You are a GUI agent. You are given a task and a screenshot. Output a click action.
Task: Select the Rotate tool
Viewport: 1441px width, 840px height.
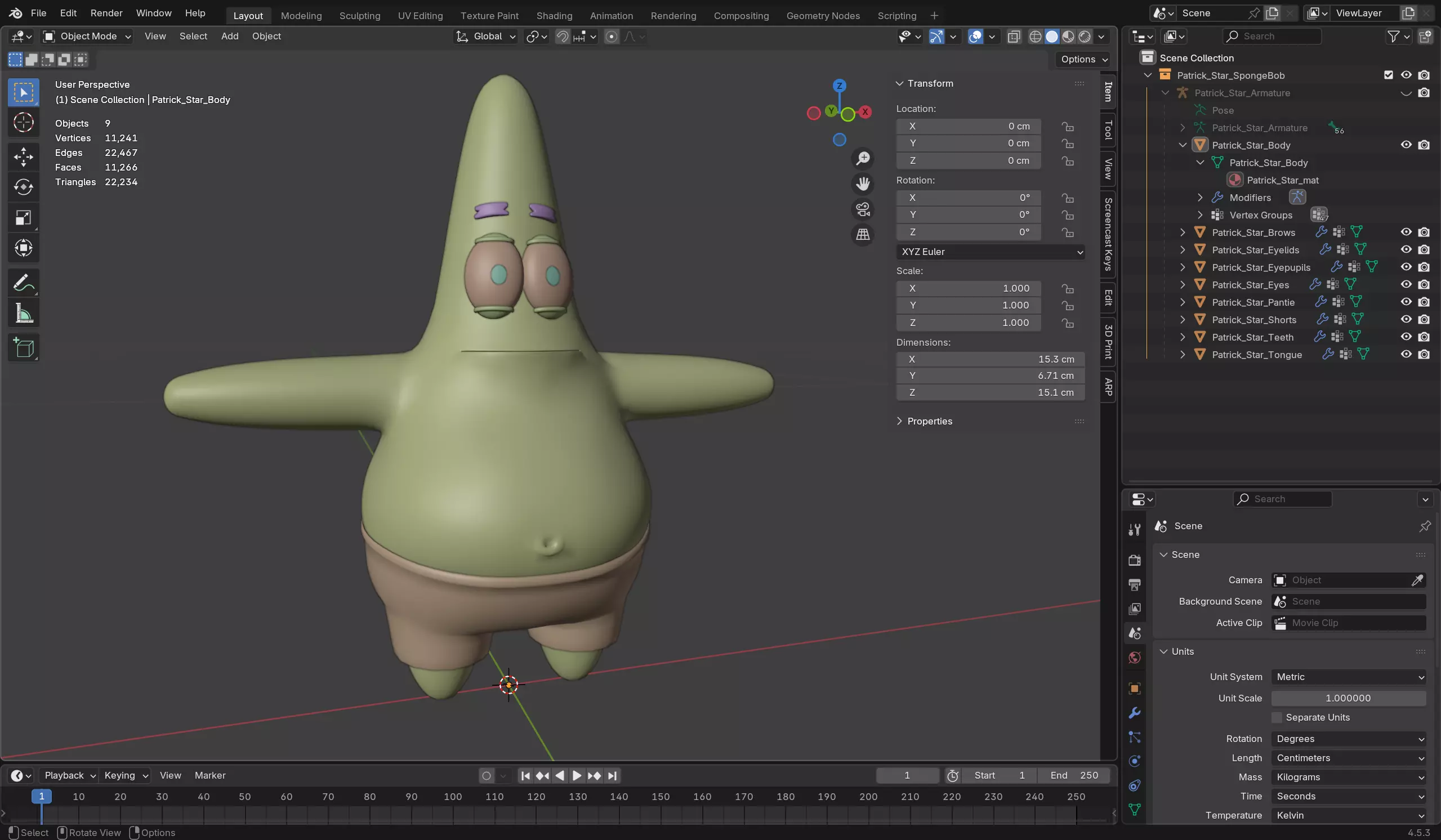click(x=24, y=187)
